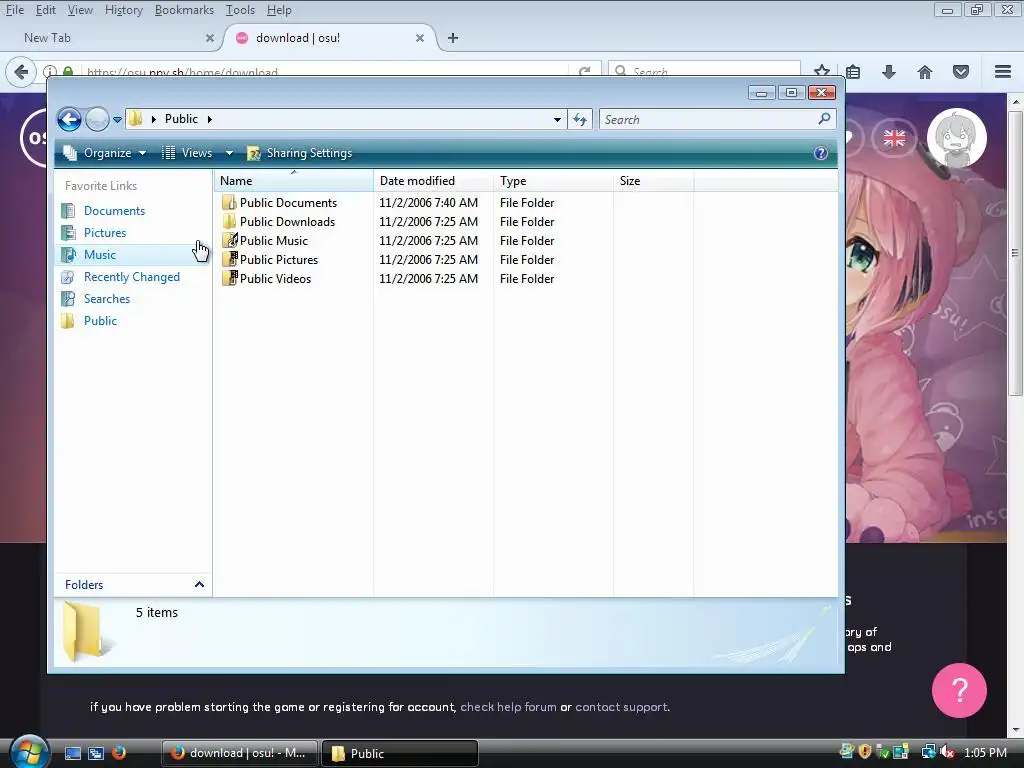Select Public Videos folder
Image resolution: width=1024 pixels, height=768 pixels.
[275, 279]
